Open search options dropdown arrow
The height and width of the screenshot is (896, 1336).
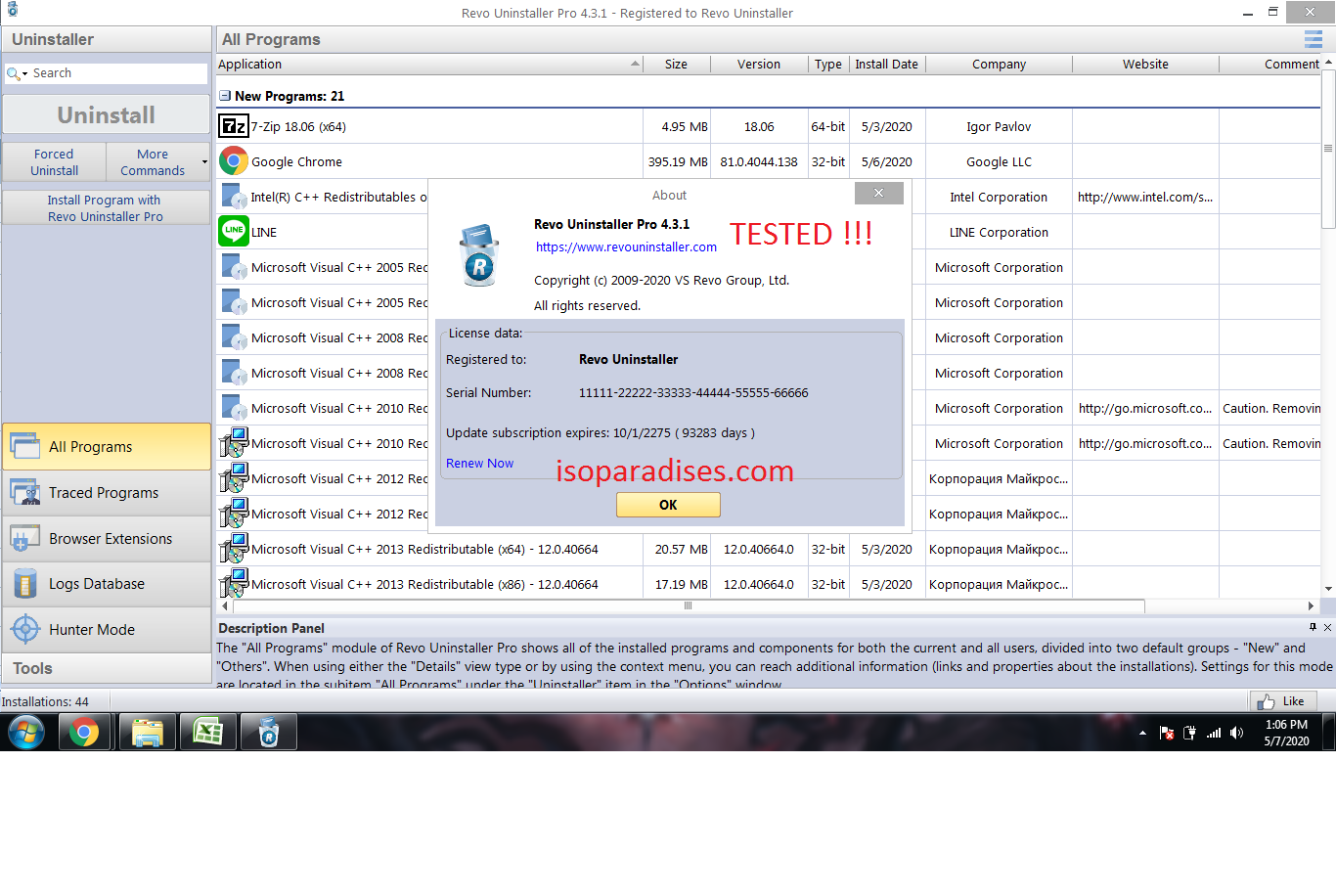[x=25, y=73]
